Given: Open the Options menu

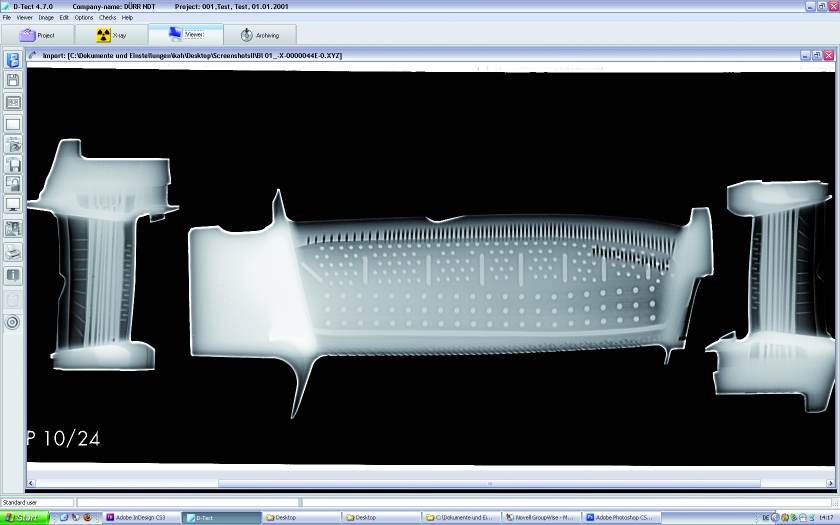Looking at the screenshot, I should point(84,17).
